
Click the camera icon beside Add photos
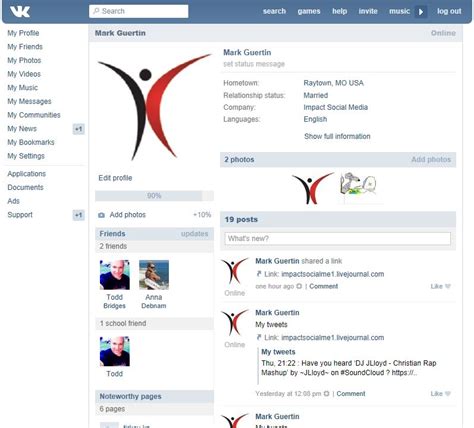(x=101, y=215)
